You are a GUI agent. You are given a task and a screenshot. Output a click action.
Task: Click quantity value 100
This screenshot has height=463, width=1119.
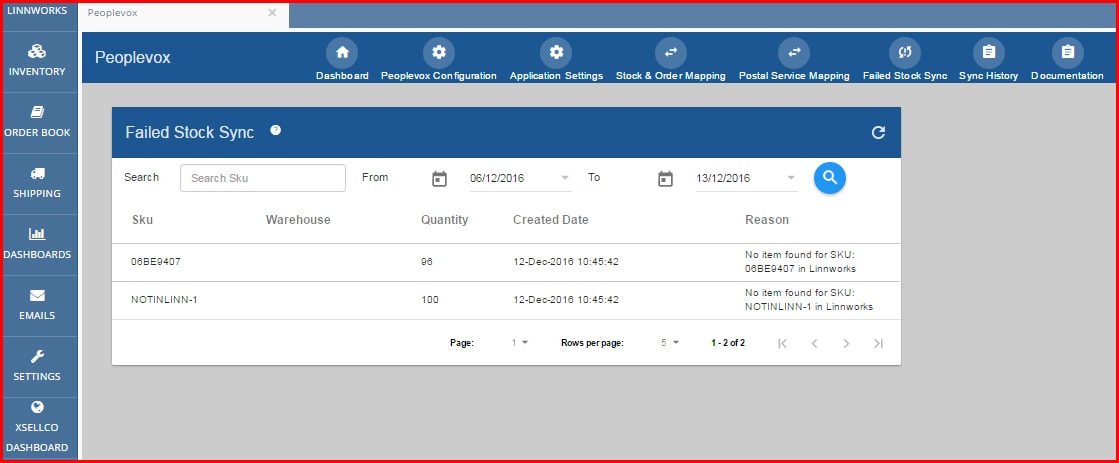click(x=430, y=300)
